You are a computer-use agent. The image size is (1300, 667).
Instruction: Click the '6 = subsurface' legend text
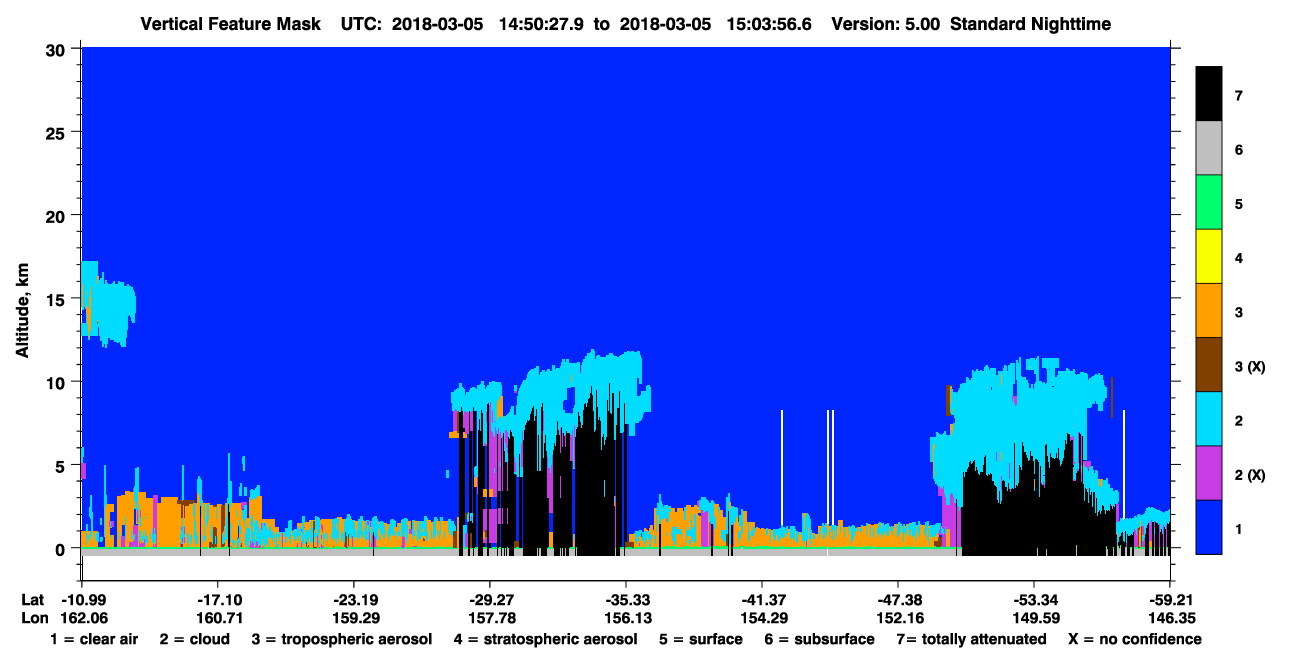point(819,639)
